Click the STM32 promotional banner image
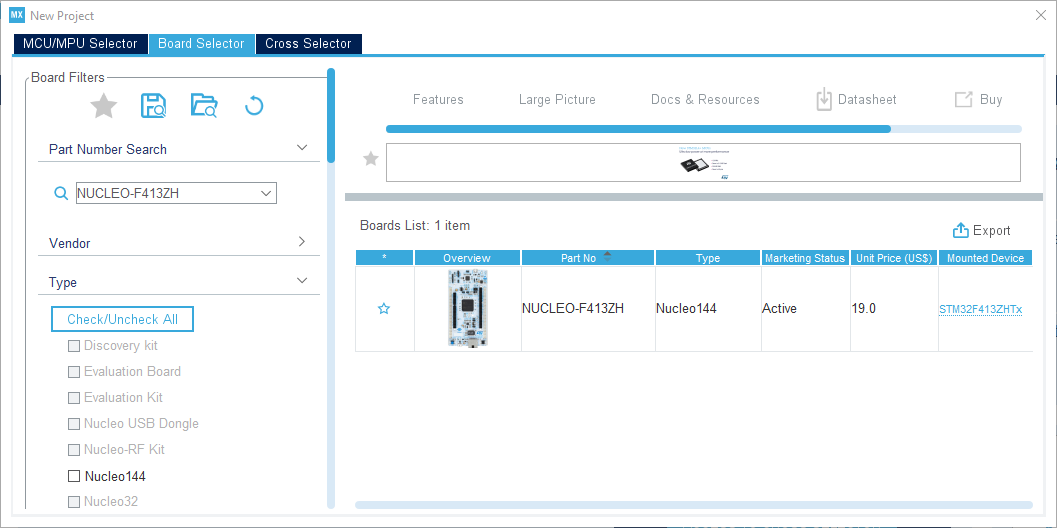 (x=703, y=163)
